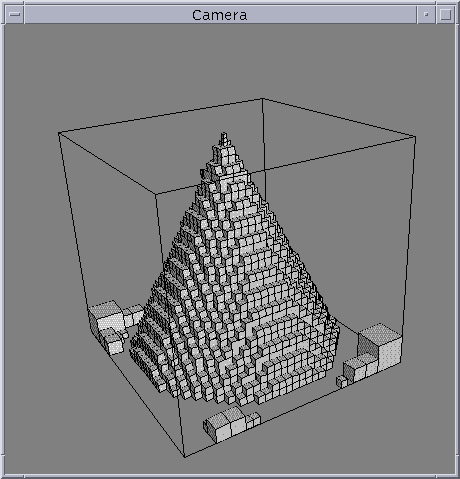Image resolution: width=460 pixels, height=479 pixels.
Task: Click the top left corner of bounding box
Action: coord(59,133)
